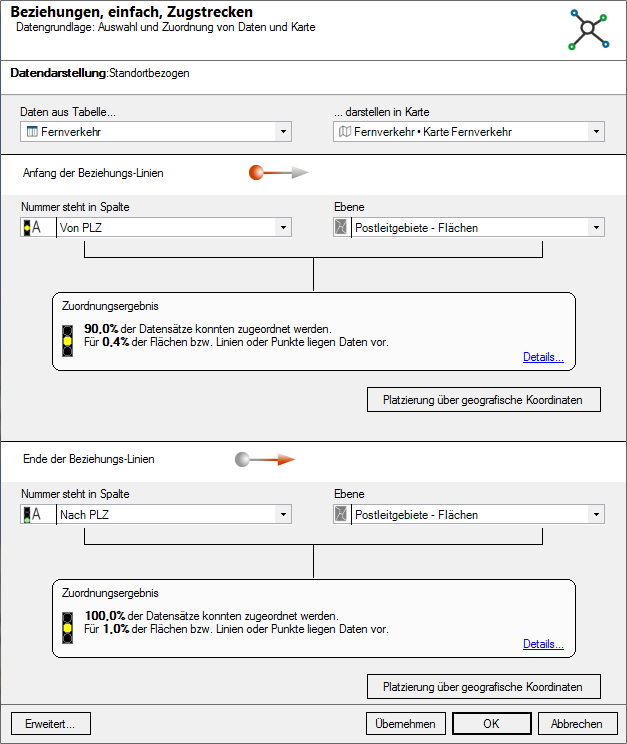The image size is (627, 744).
Task: Click the Übernehmen button
Action: click(x=405, y=724)
